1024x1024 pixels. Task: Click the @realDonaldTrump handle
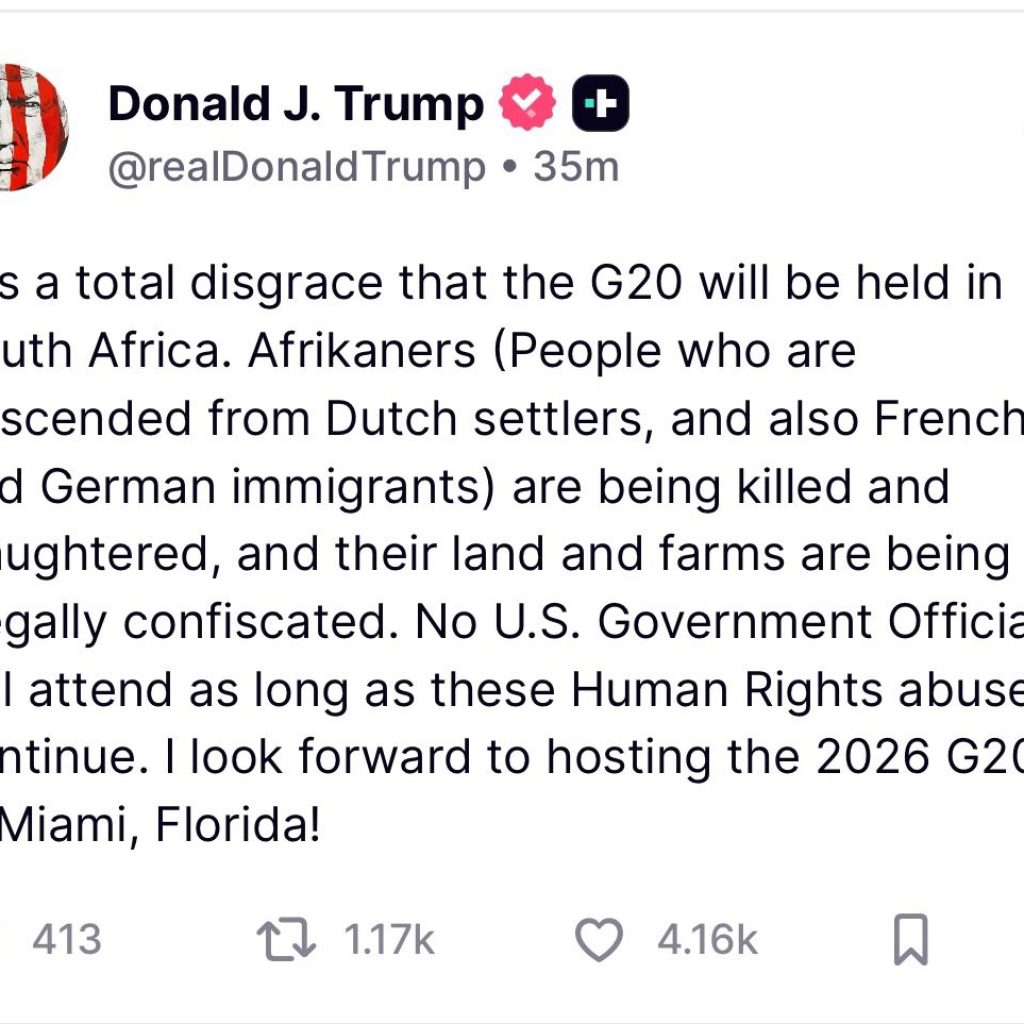tap(296, 167)
